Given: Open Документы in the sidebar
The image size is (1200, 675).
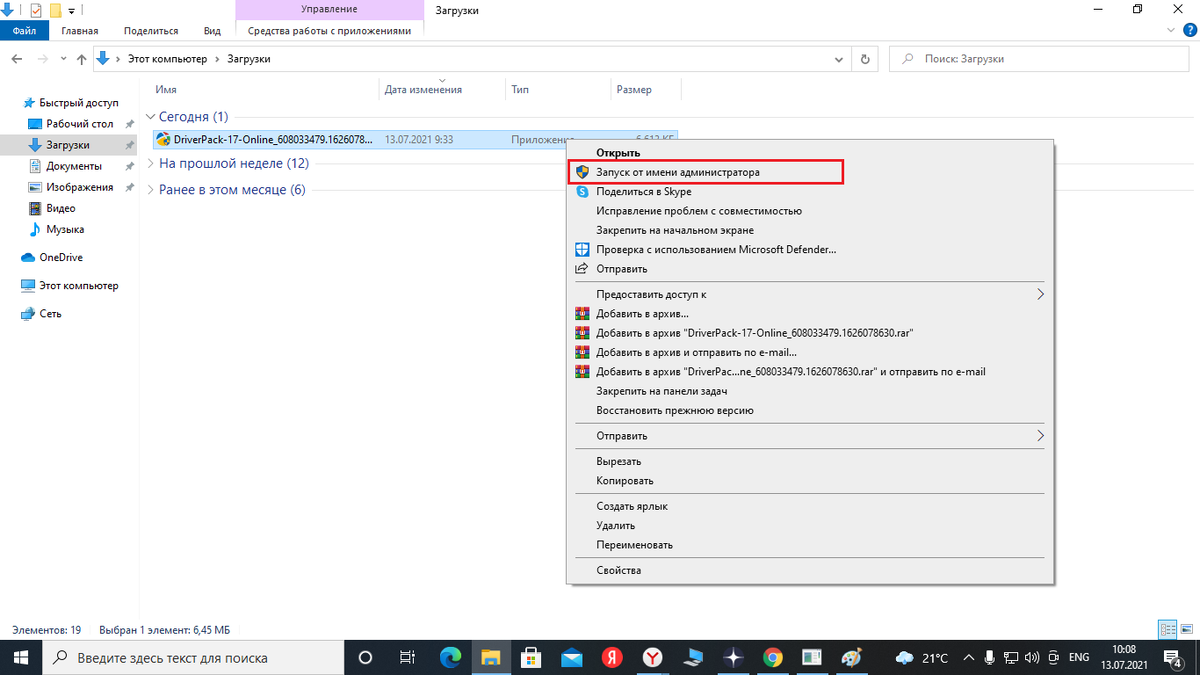Looking at the screenshot, I should (74, 166).
